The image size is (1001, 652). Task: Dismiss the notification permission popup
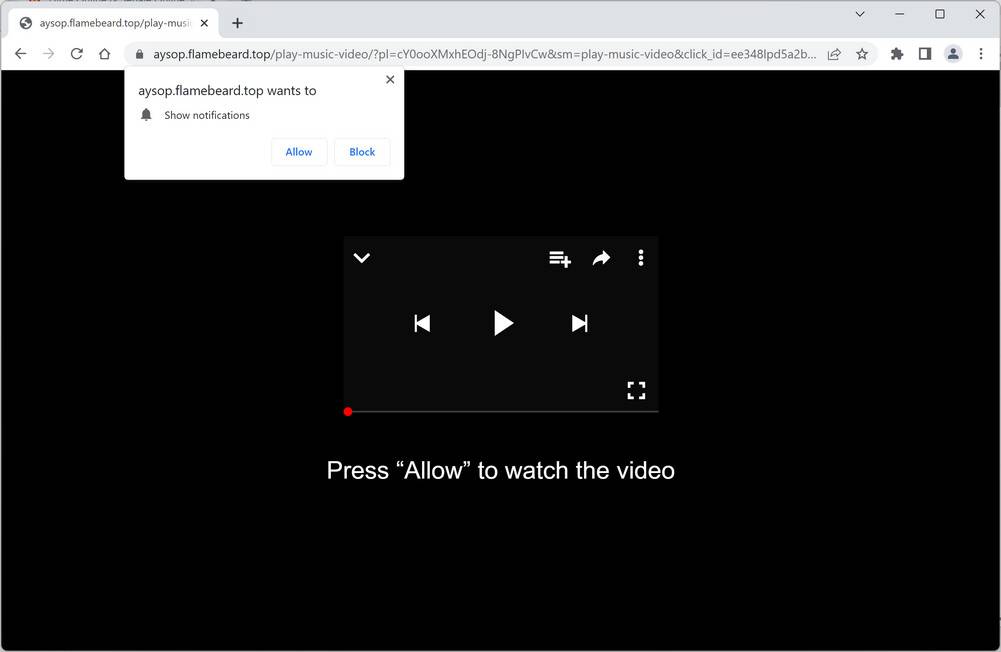point(390,80)
